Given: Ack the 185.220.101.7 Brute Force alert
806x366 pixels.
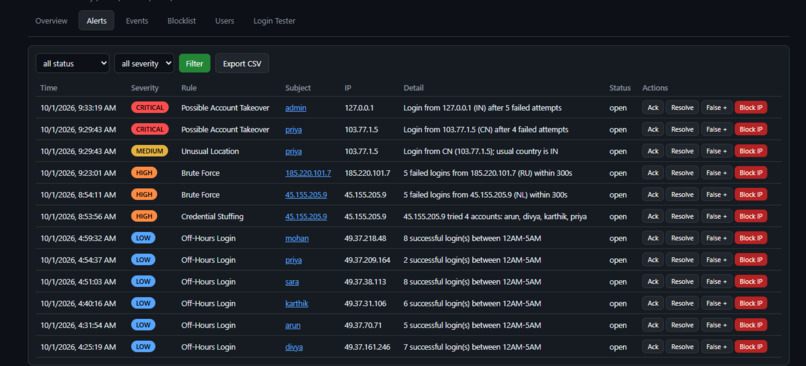Looking at the screenshot, I should pyautogui.click(x=653, y=173).
